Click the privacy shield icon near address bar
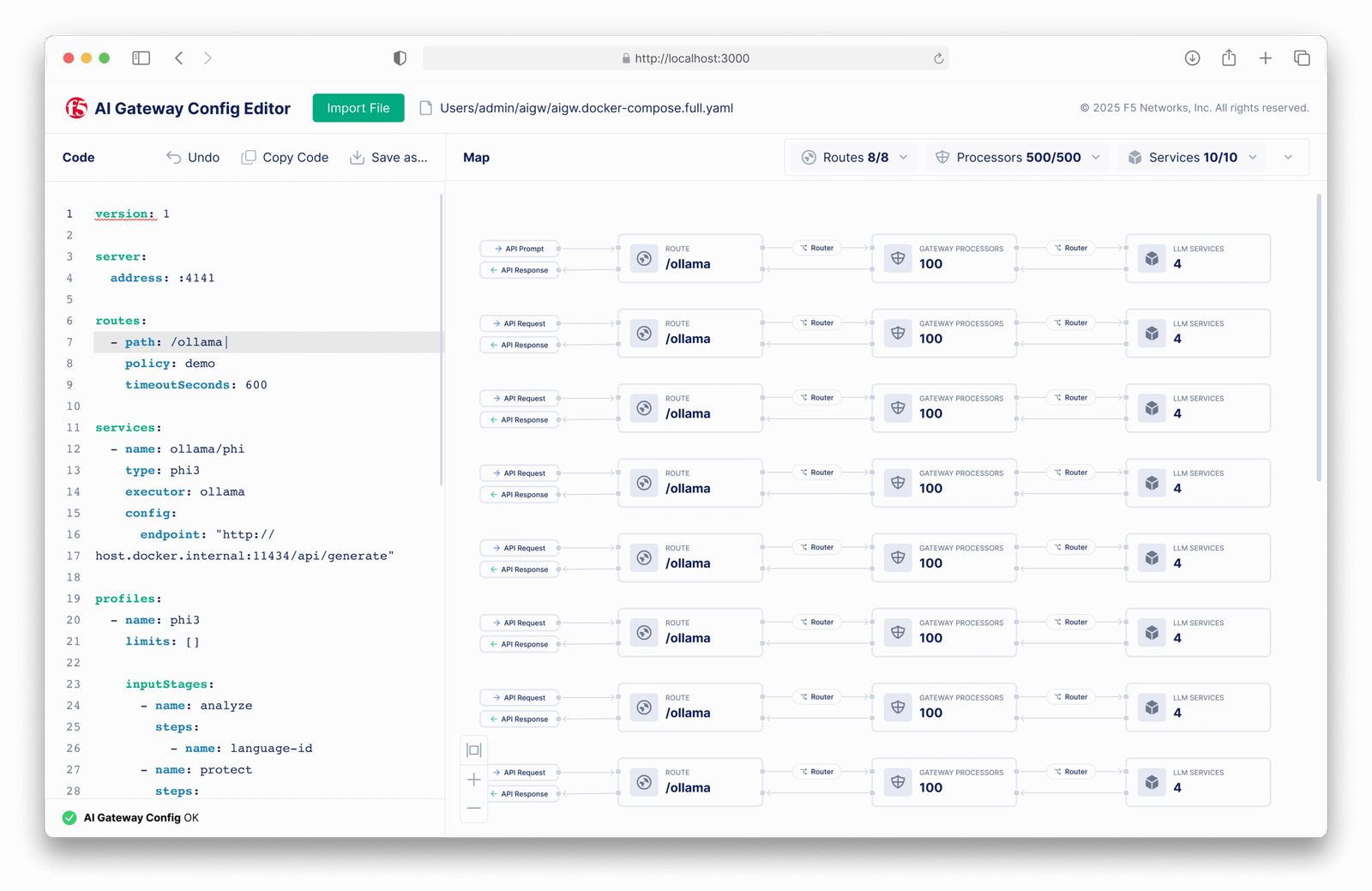 tap(400, 58)
